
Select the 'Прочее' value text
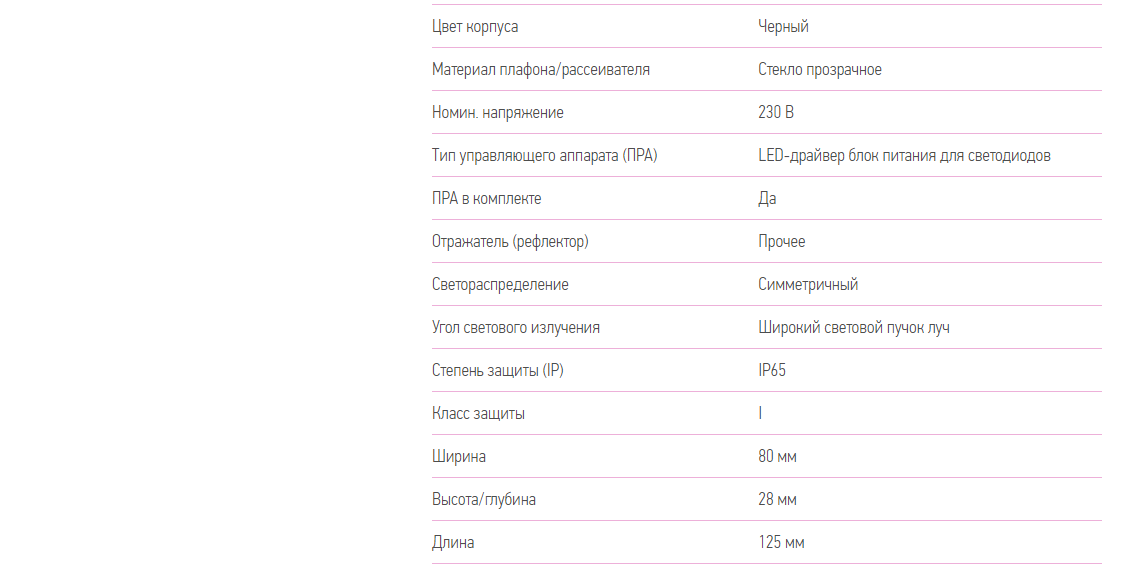tap(781, 242)
